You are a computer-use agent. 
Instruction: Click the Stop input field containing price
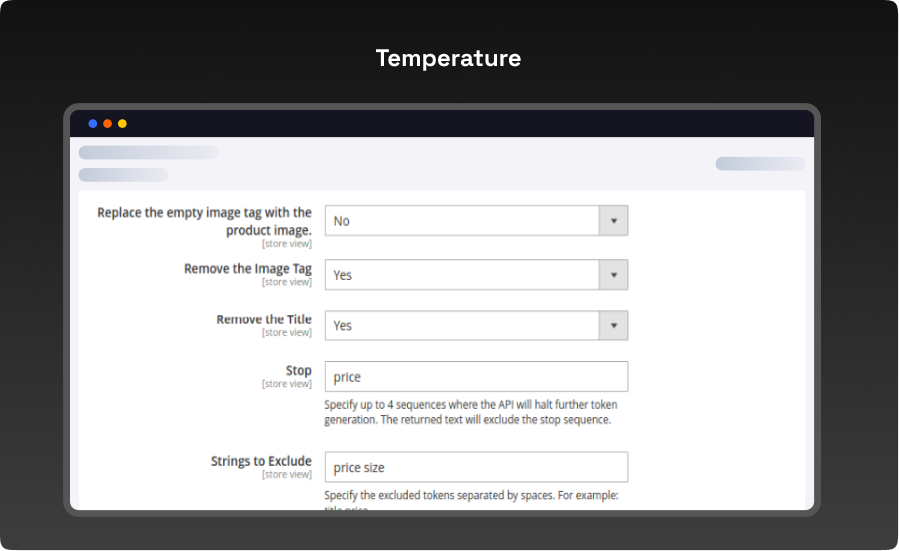pyautogui.click(x=476, y=377)
